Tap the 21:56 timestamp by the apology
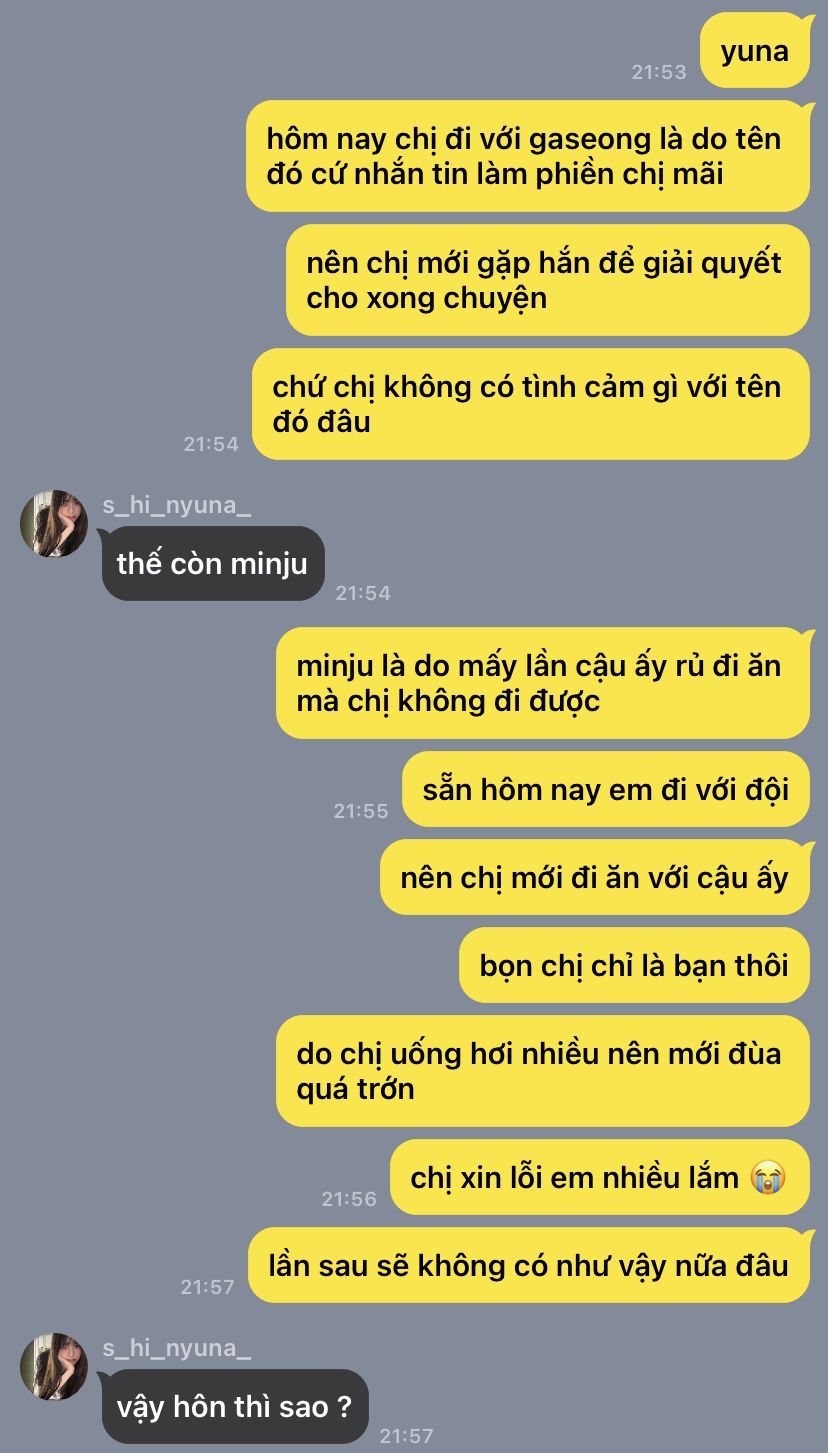Viewport: 828px width, 1453px height. tap(349, 1198)
